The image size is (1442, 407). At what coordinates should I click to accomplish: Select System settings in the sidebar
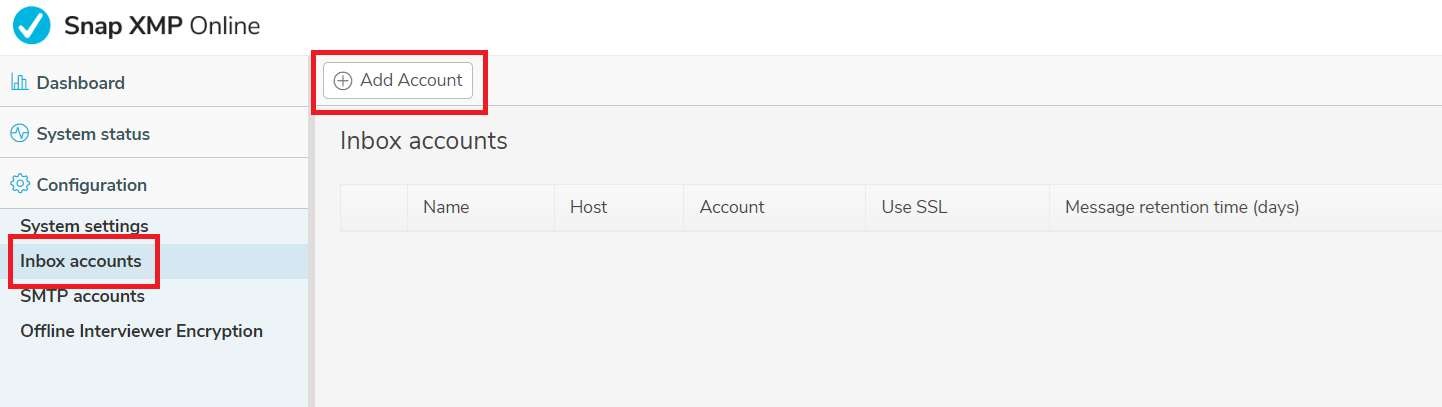[84, 226]
